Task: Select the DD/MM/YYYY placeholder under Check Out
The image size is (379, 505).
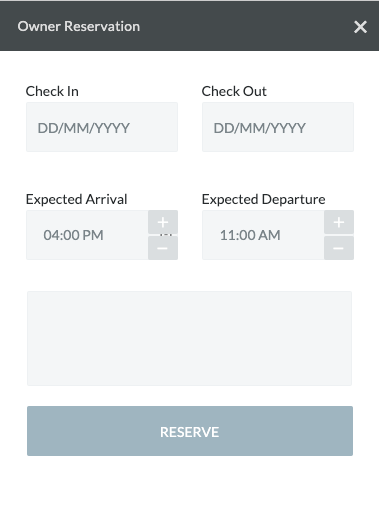Action: pyautogui.click(x=259, y=128)
